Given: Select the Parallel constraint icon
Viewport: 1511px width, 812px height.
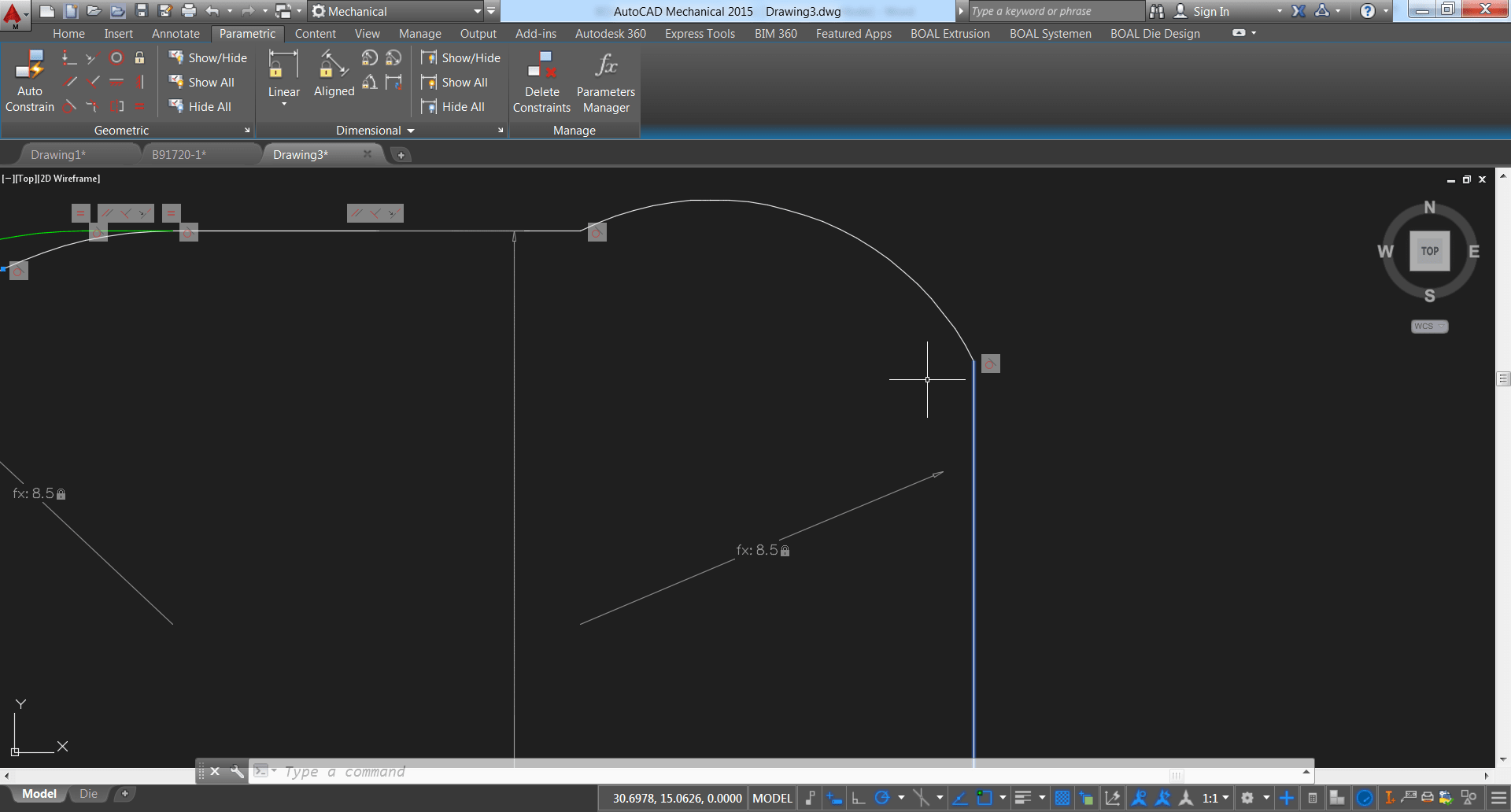Looking at the screenshot, I should pos(69,82).
